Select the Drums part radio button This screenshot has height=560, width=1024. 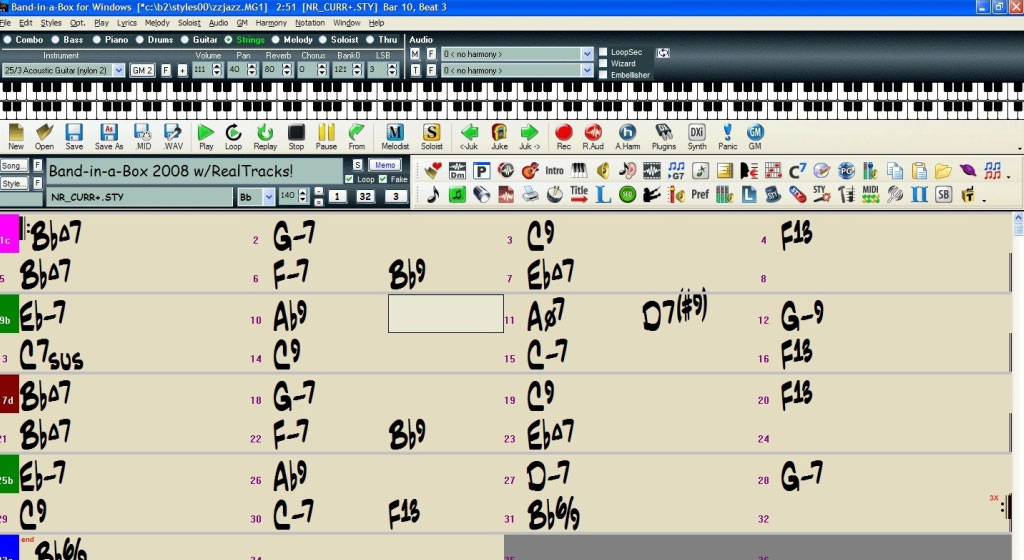[x=140, y=40]
